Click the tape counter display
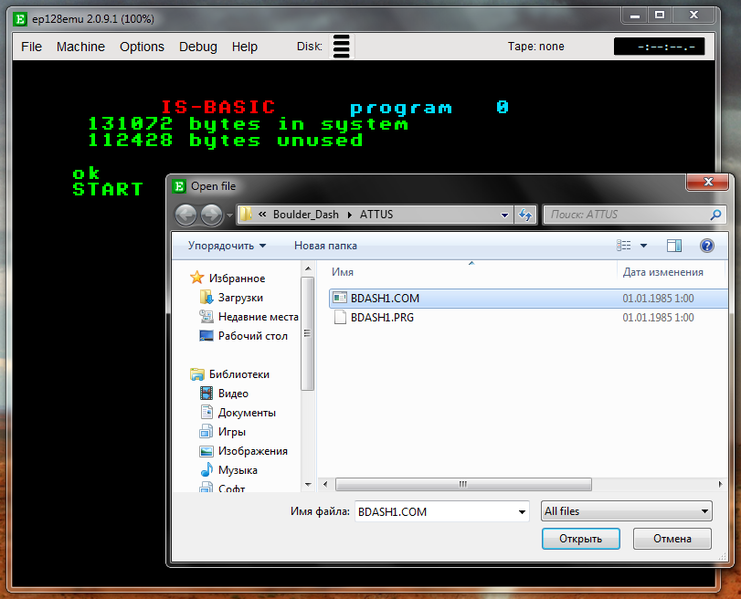This screenshot has width=741, height=599. (659, 46)
